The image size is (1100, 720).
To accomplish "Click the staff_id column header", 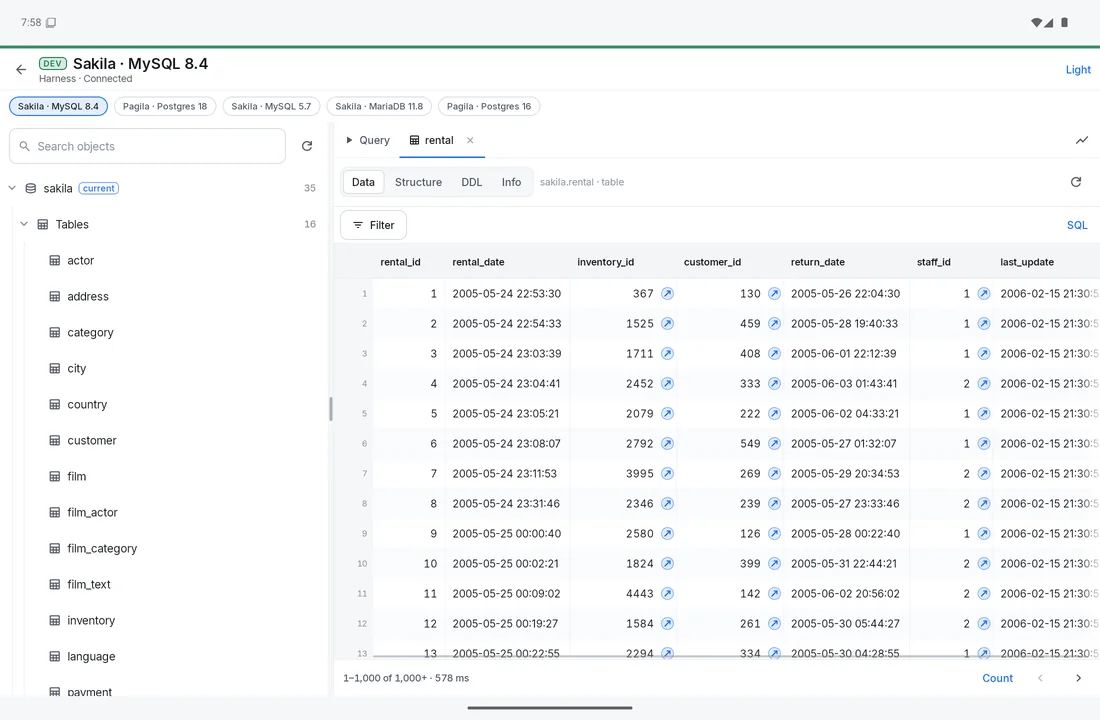I will coord(933,262).
